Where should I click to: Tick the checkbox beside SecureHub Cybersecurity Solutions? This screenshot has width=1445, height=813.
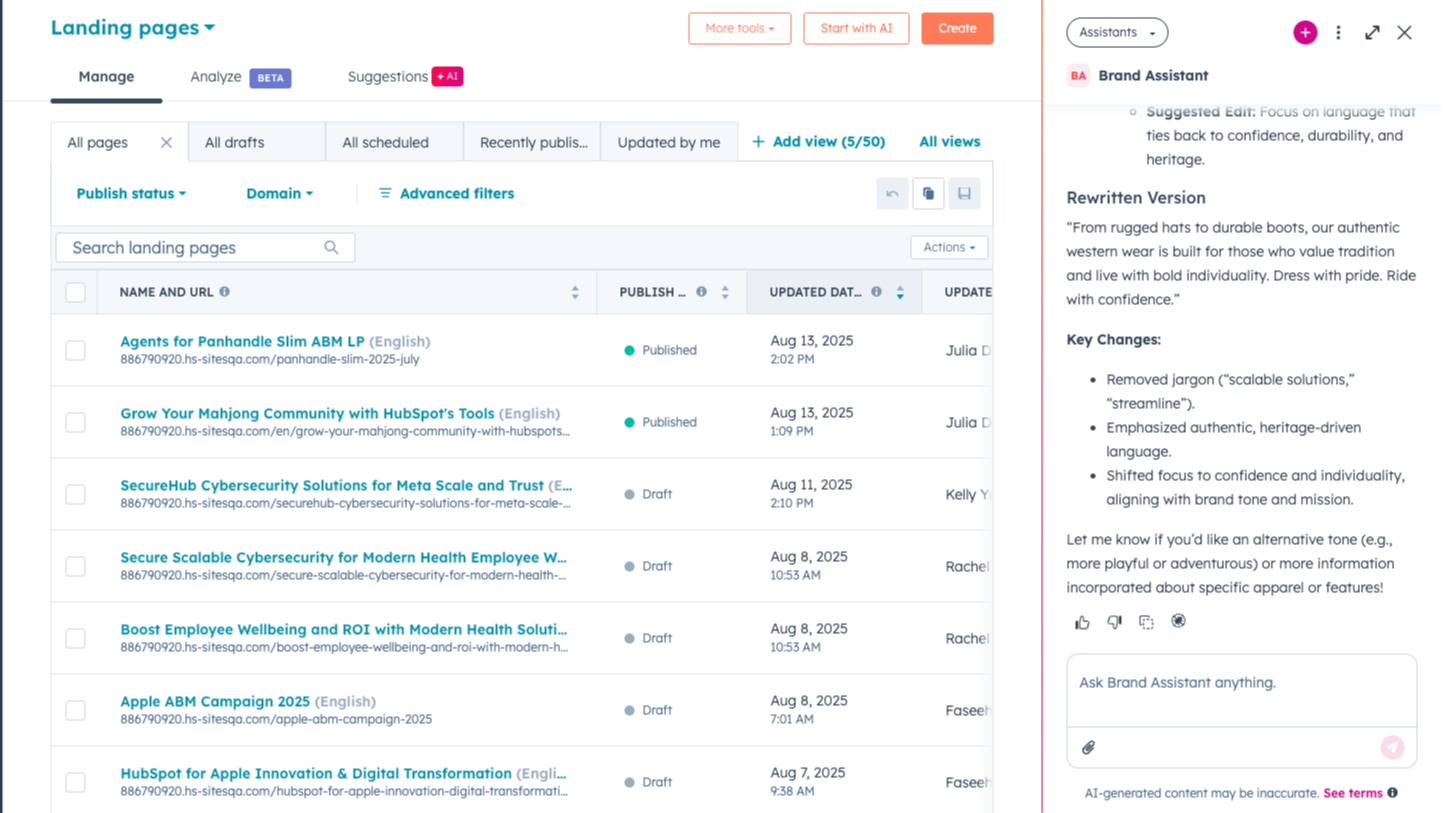coord(75,494)
